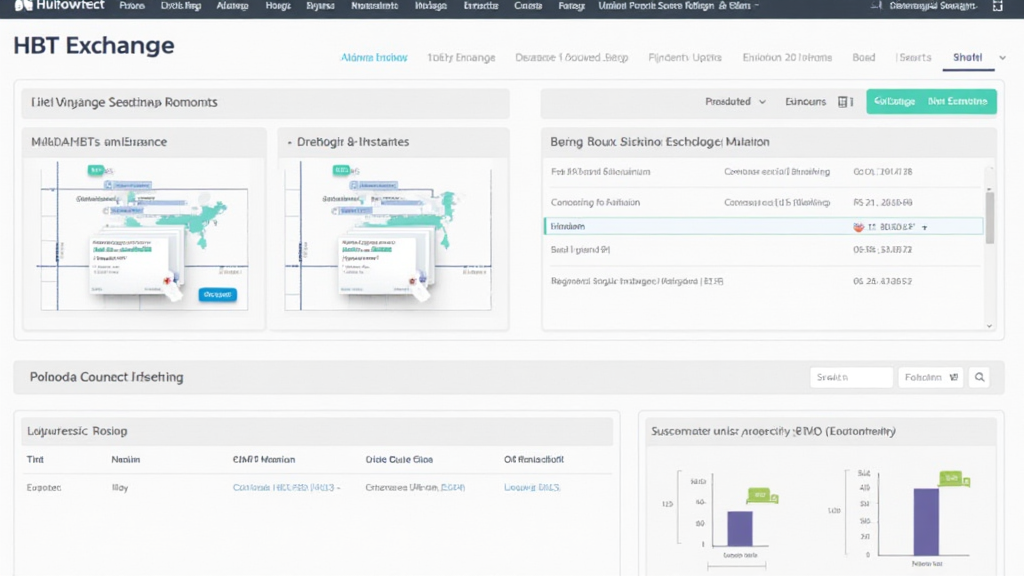Expand the small caret in the highlighted row
Screen dimensions: 1024x576
pos(924,228)
